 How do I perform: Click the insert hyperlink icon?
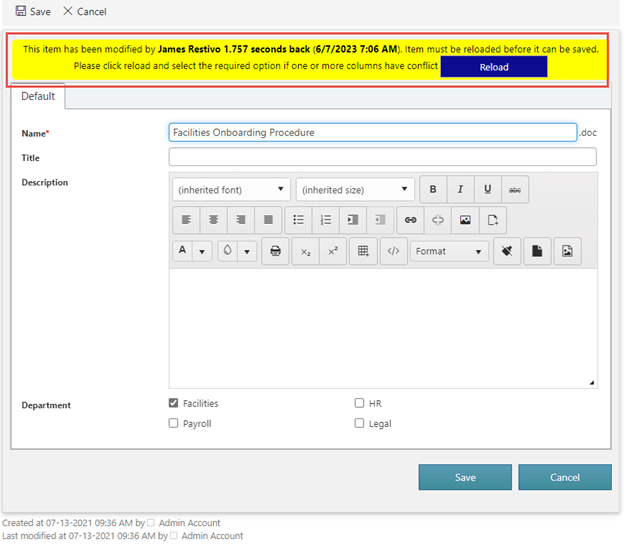pyautogui.click(x=410, y=220)
